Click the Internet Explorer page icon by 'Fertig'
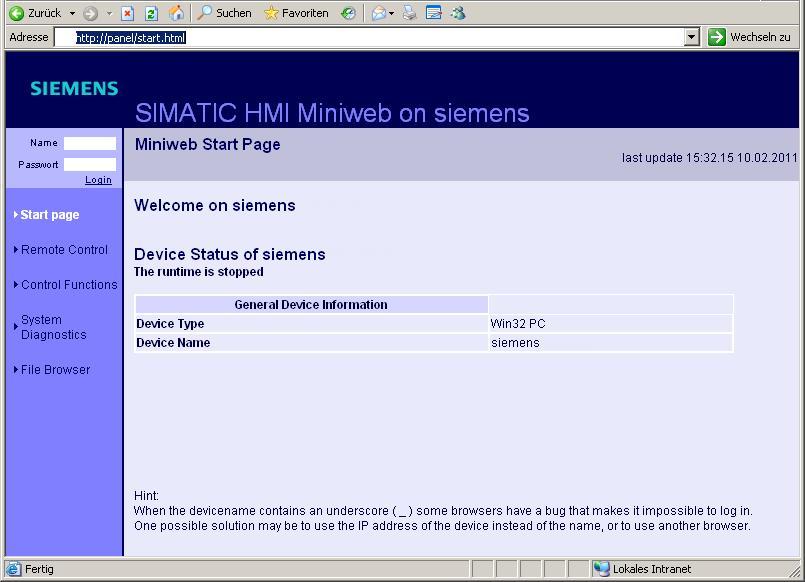The image size is (805, 582). coord(13,569)
